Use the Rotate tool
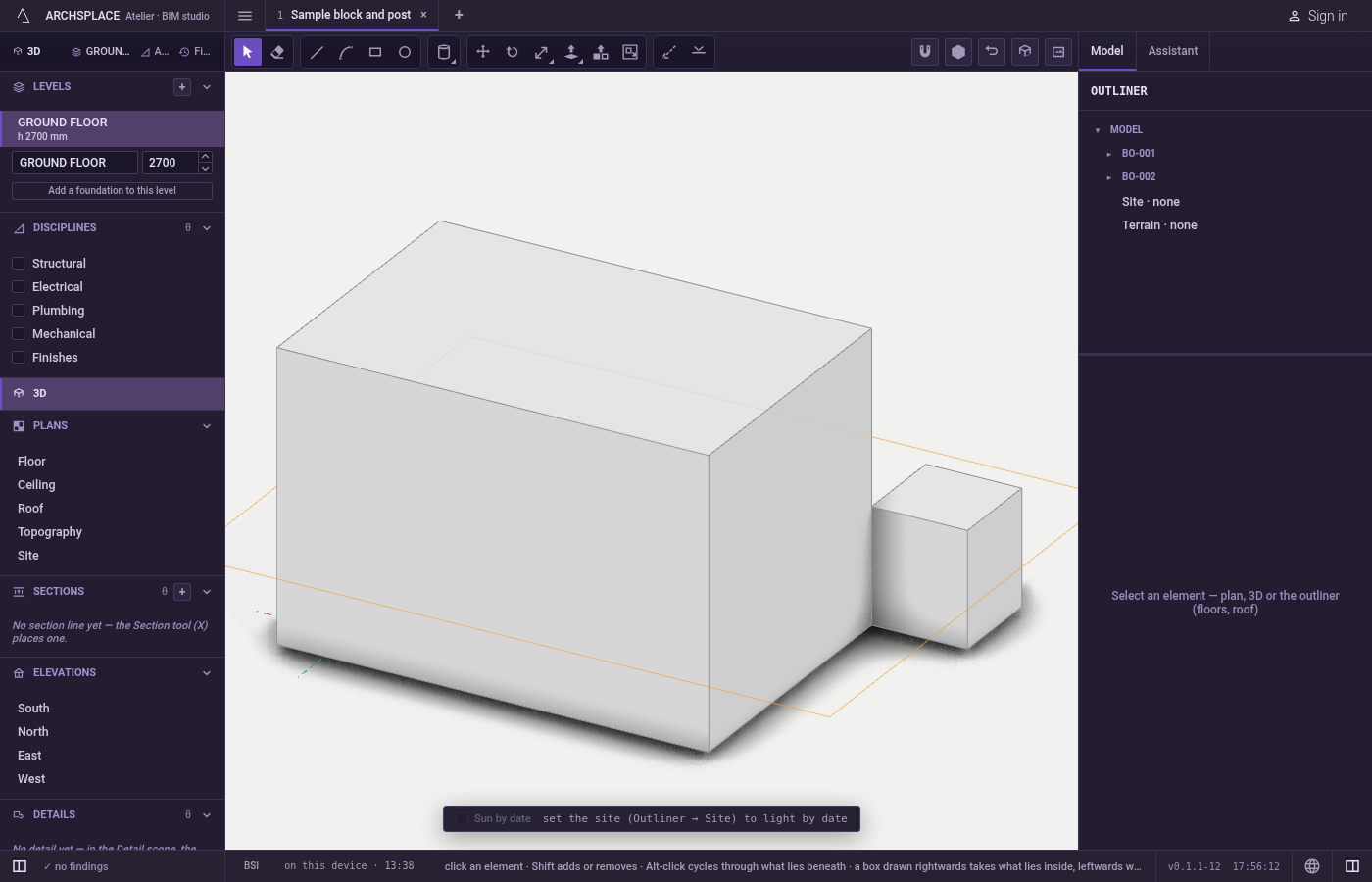The width and height of the screenshot is (1372, 882). click(x=513, y=52)
